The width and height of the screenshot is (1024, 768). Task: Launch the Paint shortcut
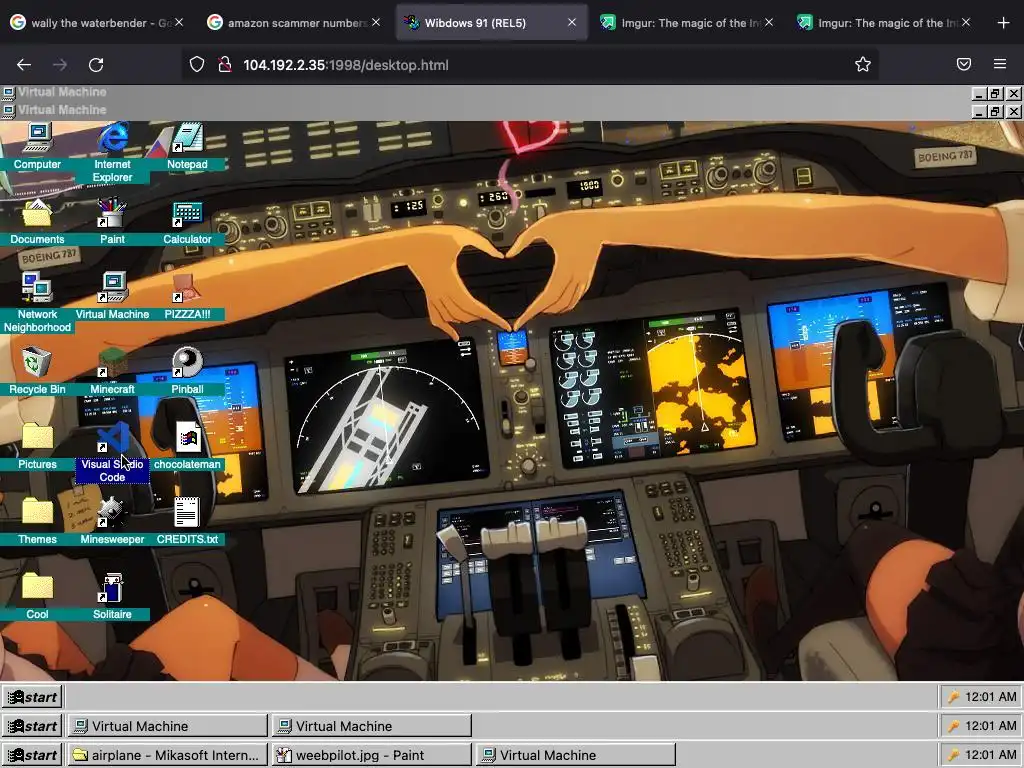pyautogui.click(x=112, y=222)
